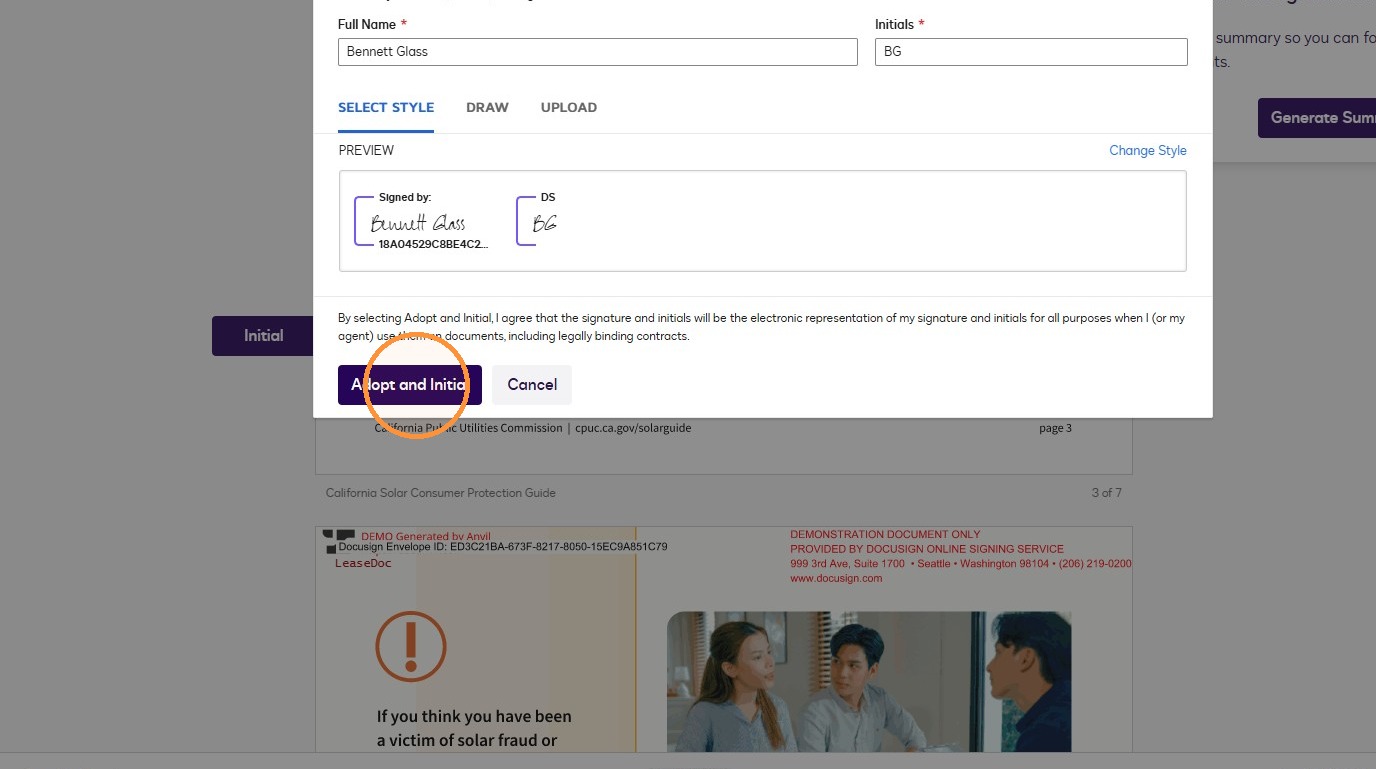This screenshot has height=769, width=1376.
Task: Click the 'California Solar Consumer Protection Guide' footer
Action: click(x=441, y=493)
